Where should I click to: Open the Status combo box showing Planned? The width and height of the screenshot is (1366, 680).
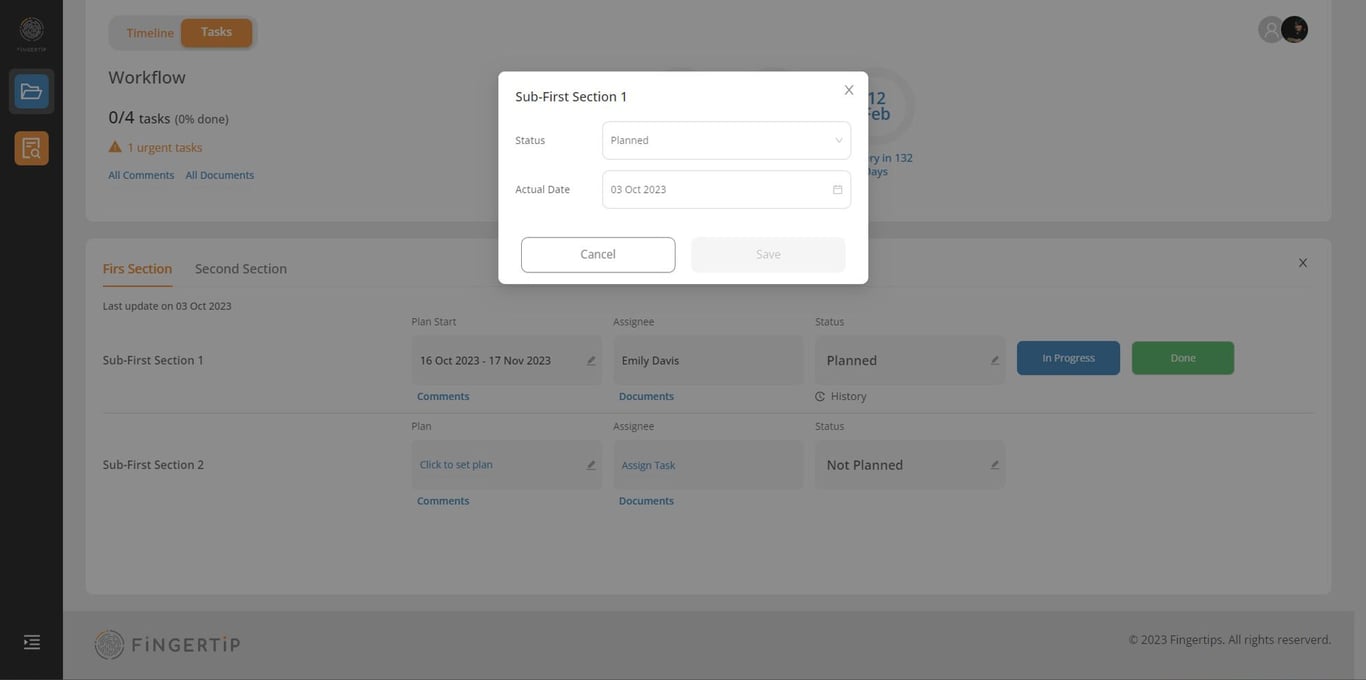click(x=726, y=141)
